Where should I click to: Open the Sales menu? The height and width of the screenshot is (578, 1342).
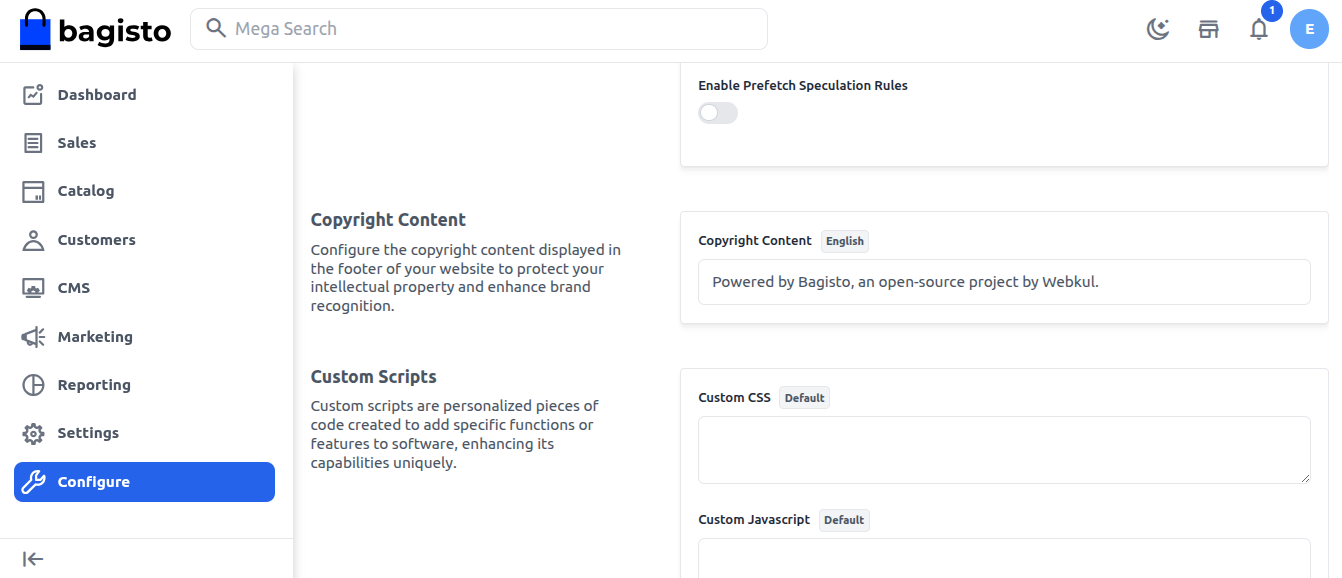76,143
